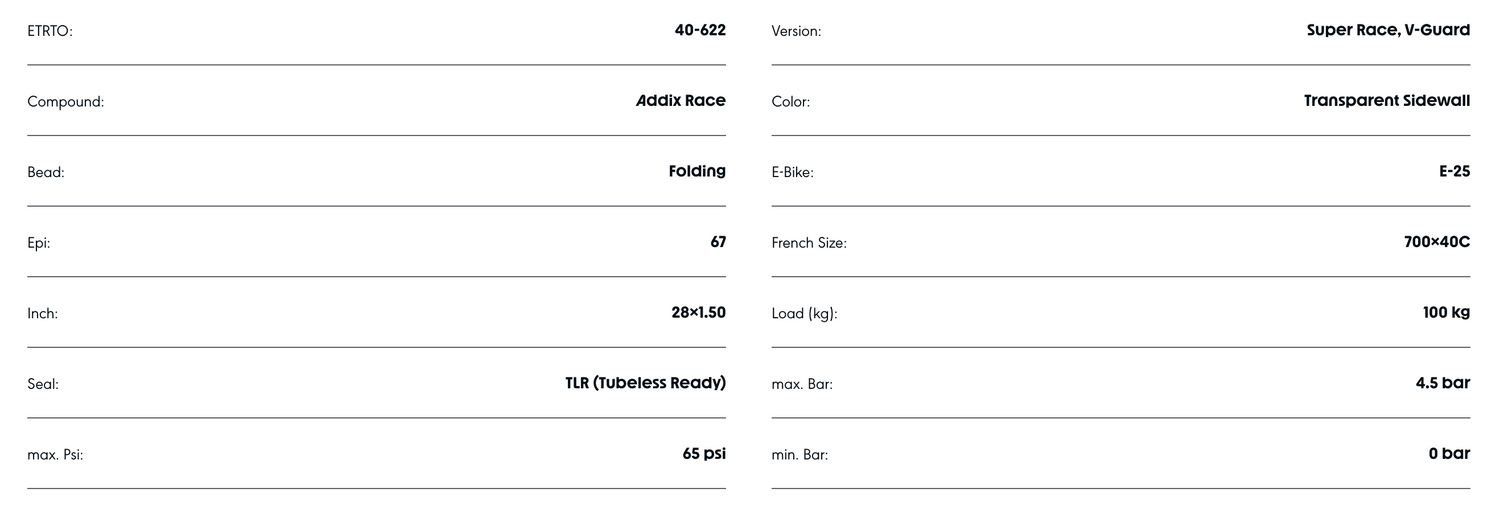Select the Super Race, V-Guard version text
The height and width of the screenshot is (509, 1500).
click(x=1388, y=30)
